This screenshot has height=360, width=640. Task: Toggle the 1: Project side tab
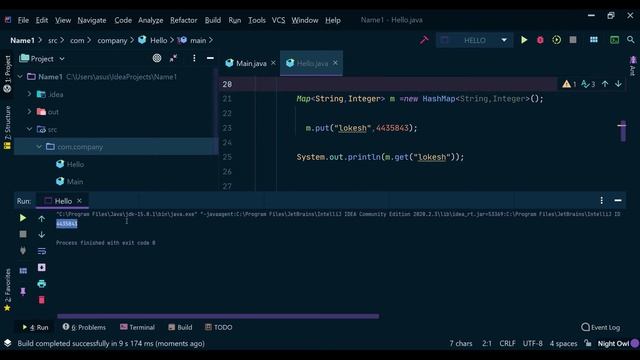click(x=7, y=74)
